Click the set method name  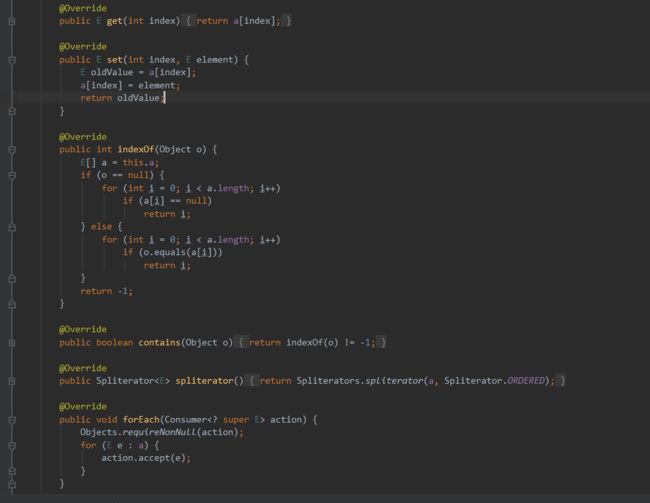114,60
